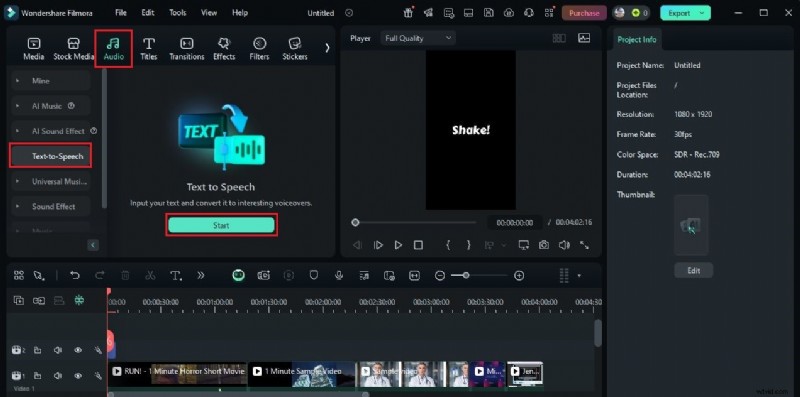
Task: Click the marker shield icon
Action: pyautogui.click(x=314, y=276)
